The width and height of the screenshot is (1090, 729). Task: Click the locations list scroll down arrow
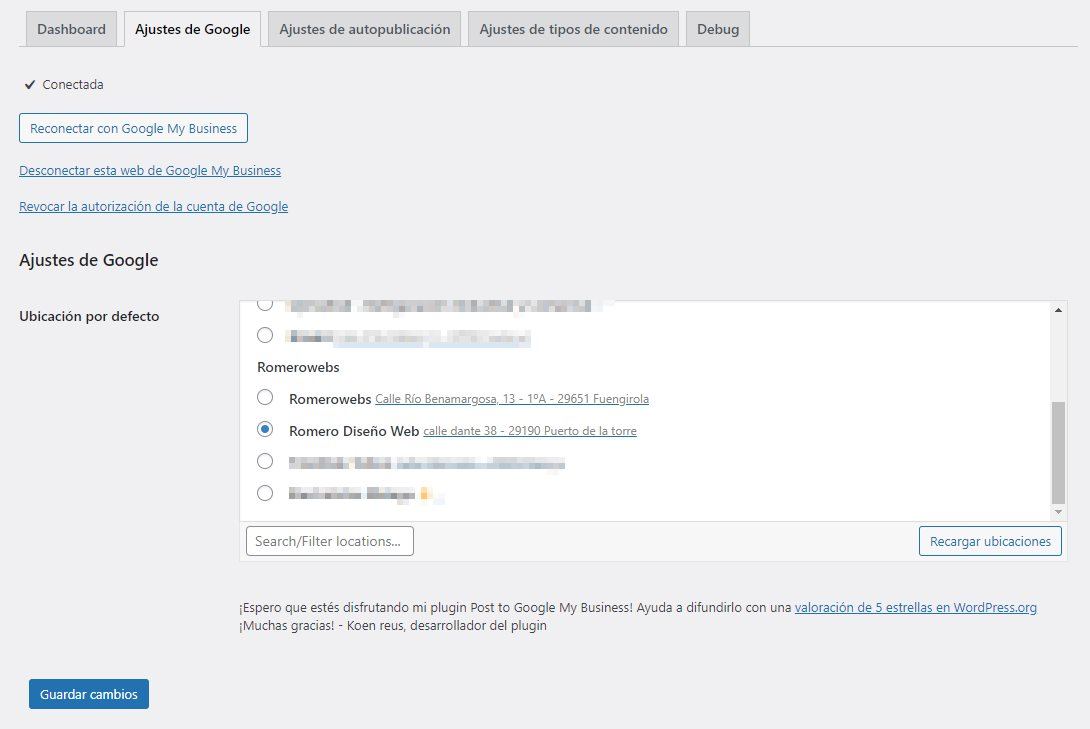[1059, 512]
